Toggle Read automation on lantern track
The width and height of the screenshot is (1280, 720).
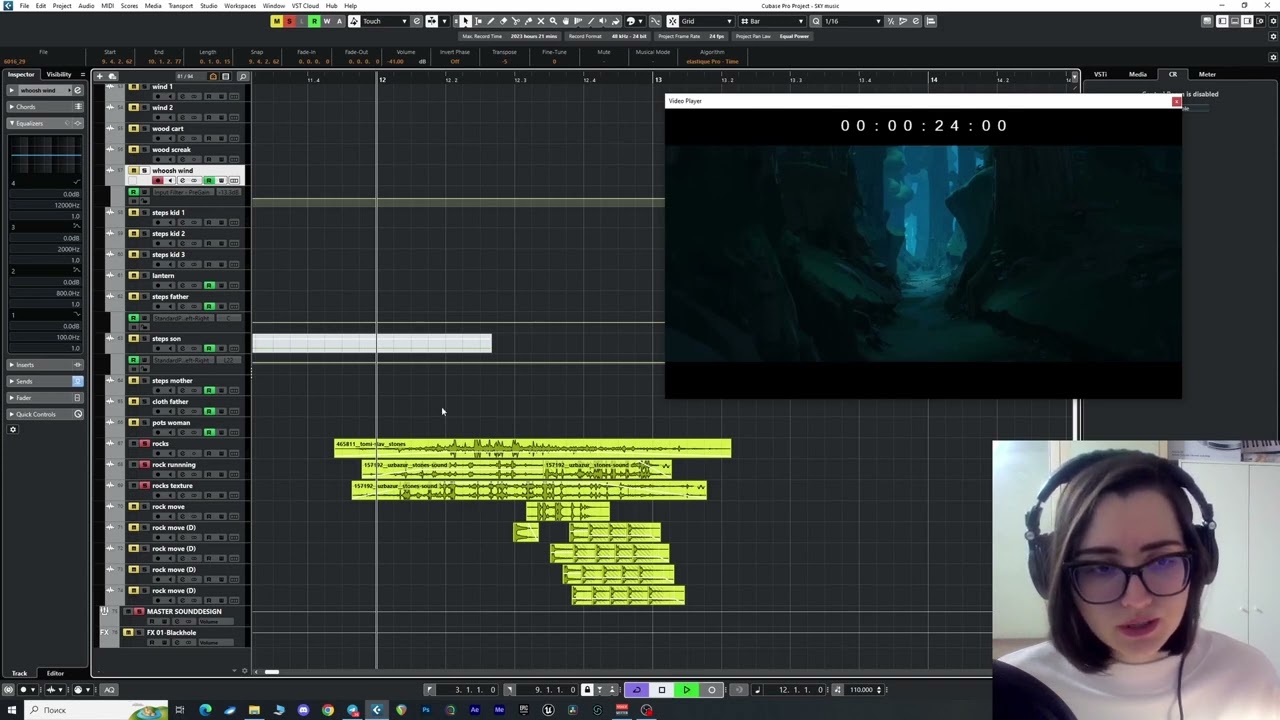[x=209, y=285]
